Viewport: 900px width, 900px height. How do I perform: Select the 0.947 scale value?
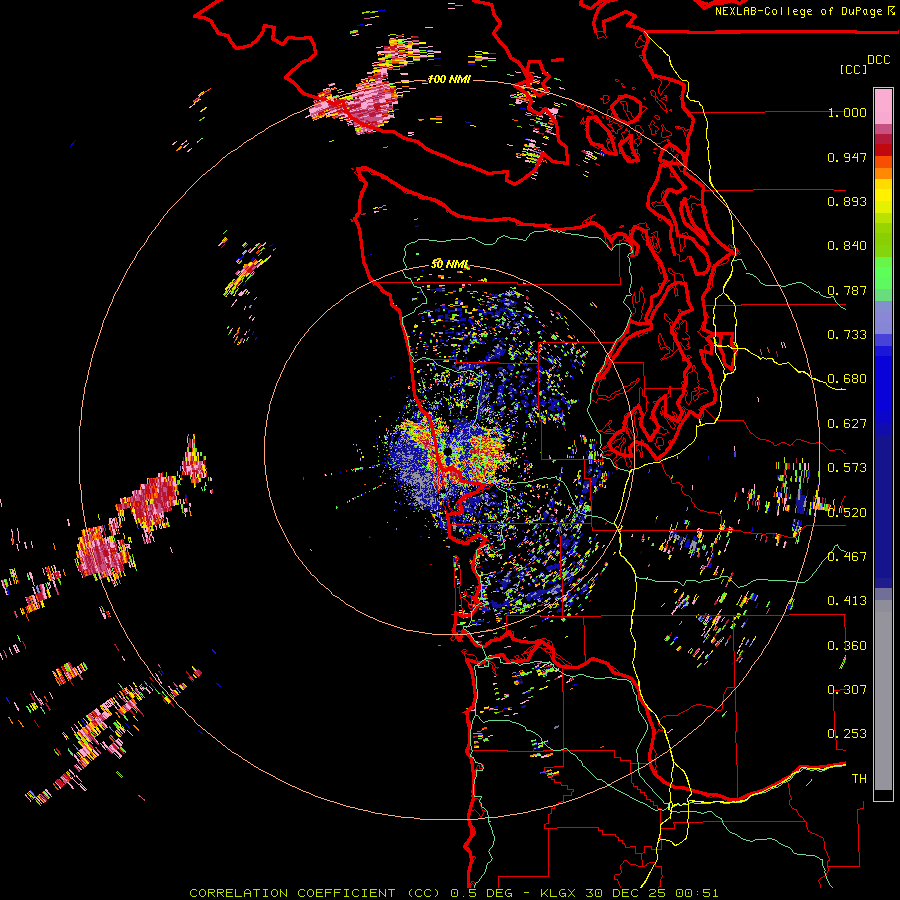(x=847, y=157)
